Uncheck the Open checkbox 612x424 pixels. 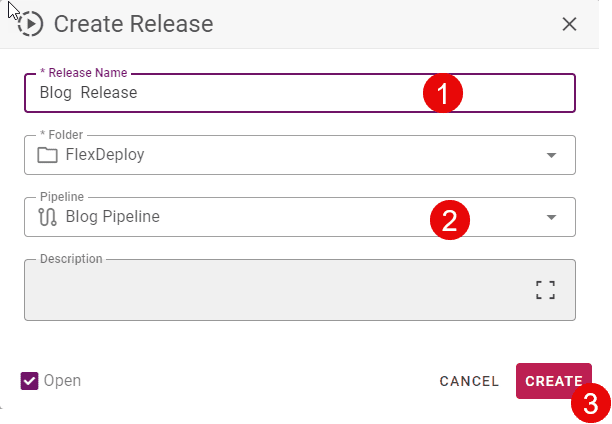click(29, 381)
